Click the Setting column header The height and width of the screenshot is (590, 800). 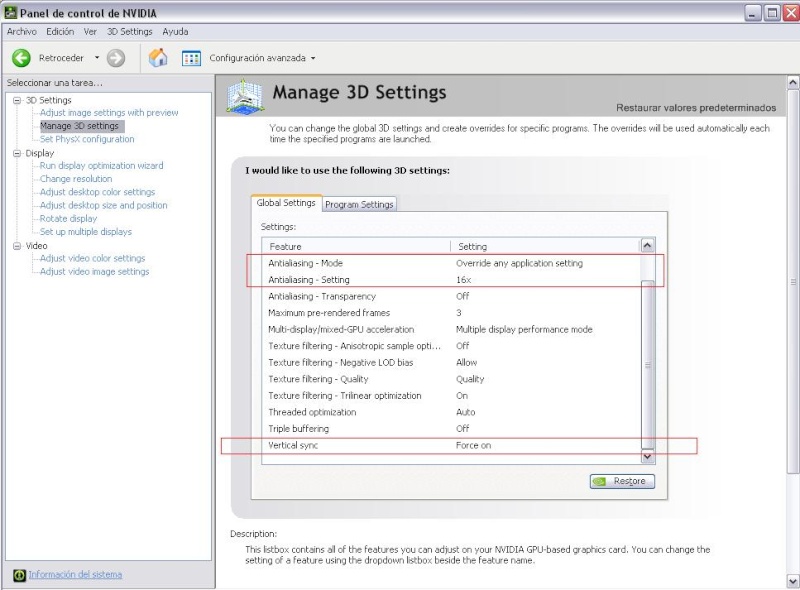pos(545,247)
